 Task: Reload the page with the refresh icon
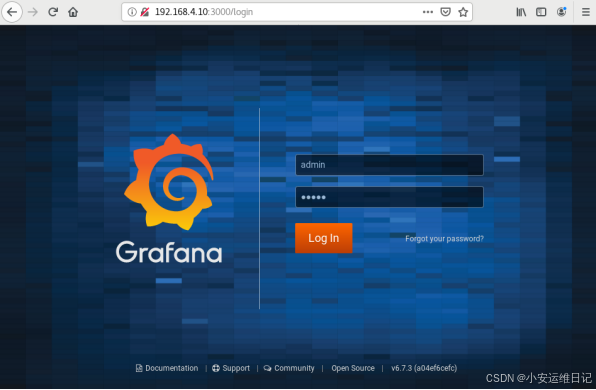pos(53,12)
